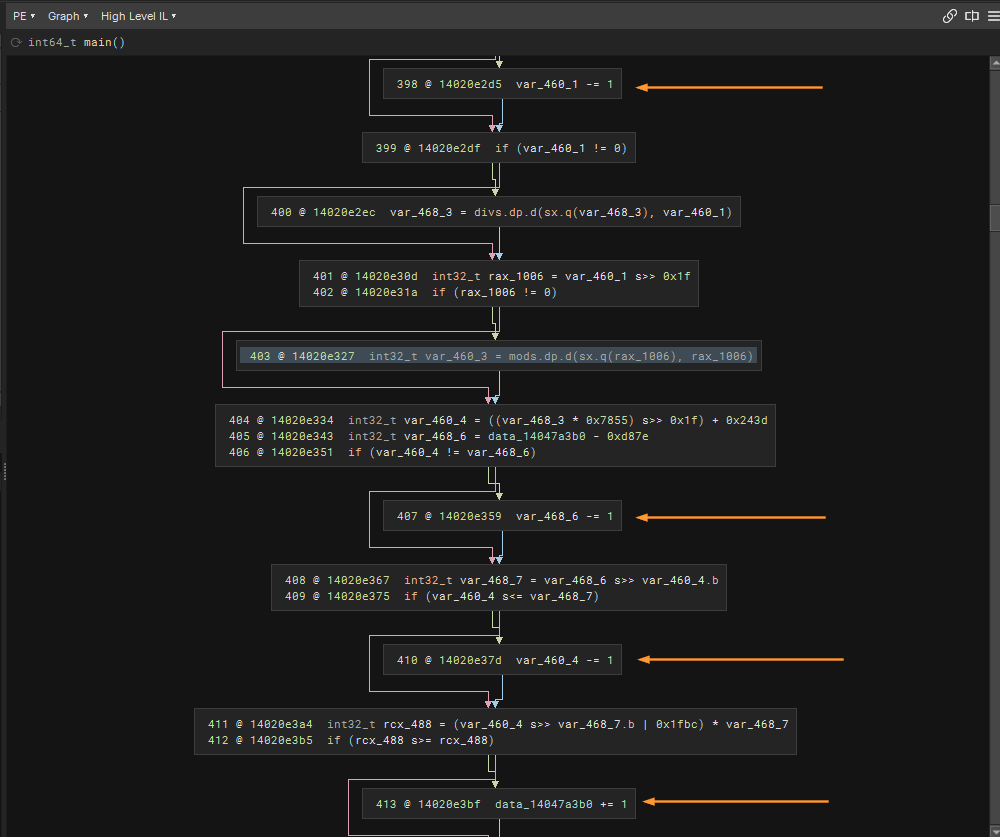
Task: Click instruction 409 if condition line
Action: pos(498,597)
